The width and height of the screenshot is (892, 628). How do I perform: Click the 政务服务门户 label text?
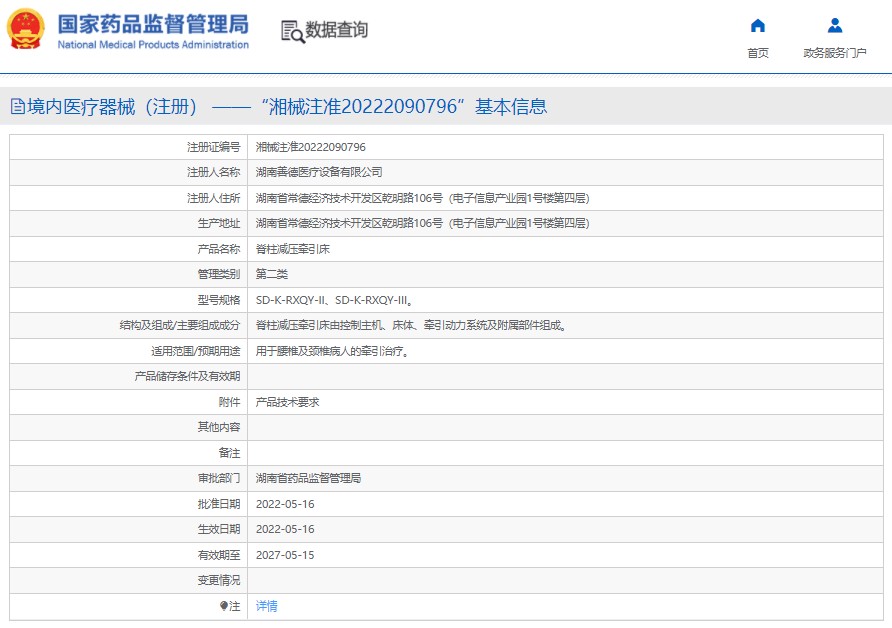835,53
